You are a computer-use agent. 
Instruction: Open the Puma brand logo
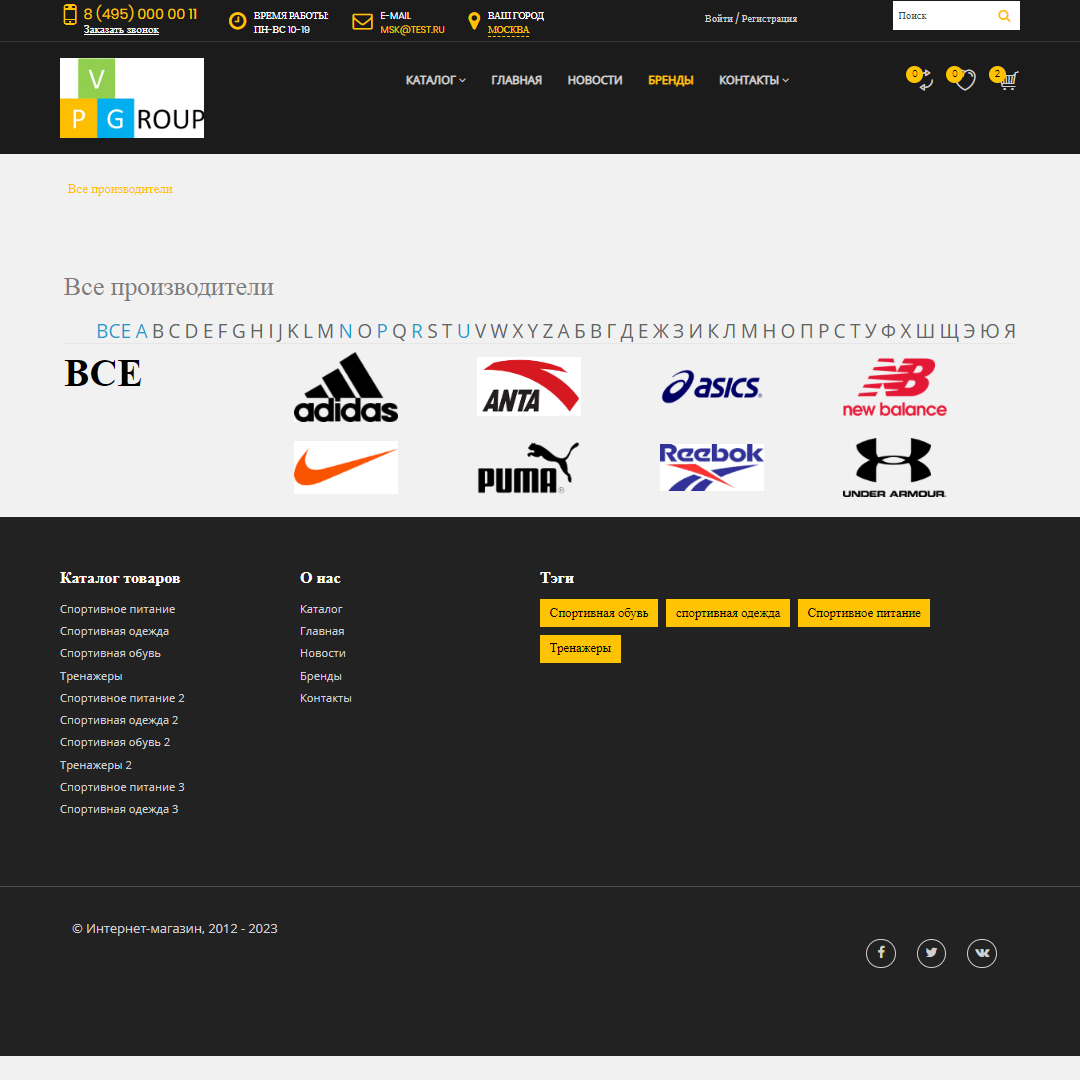point(528,467)
